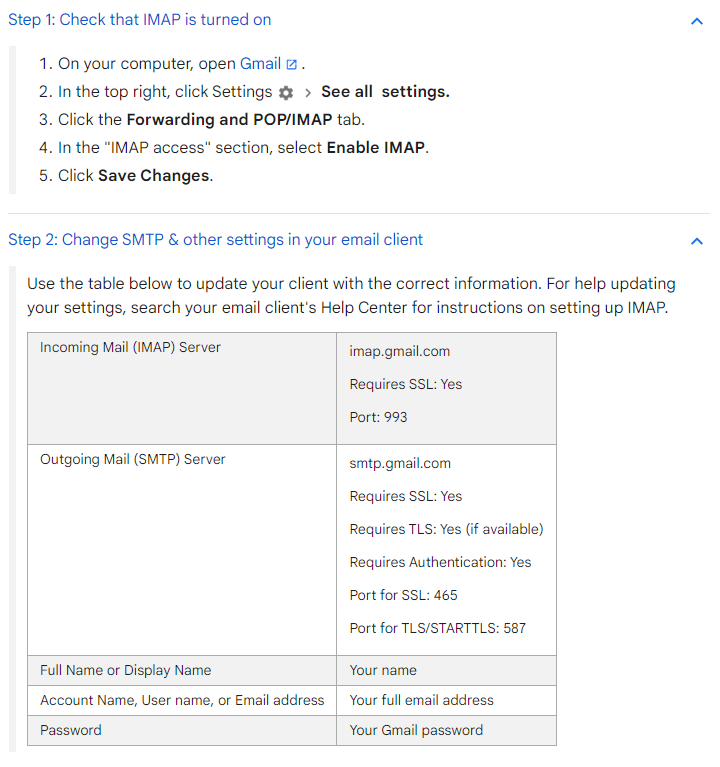The height and width of the screenshot is (767, 720).
Task: Select the 'Full Name or Display Name' cell
Action: point(182,670)
